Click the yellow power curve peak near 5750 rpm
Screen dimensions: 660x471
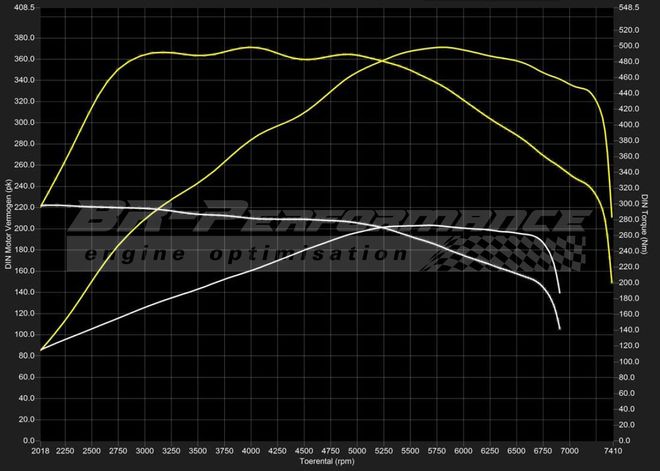(437, 47)
